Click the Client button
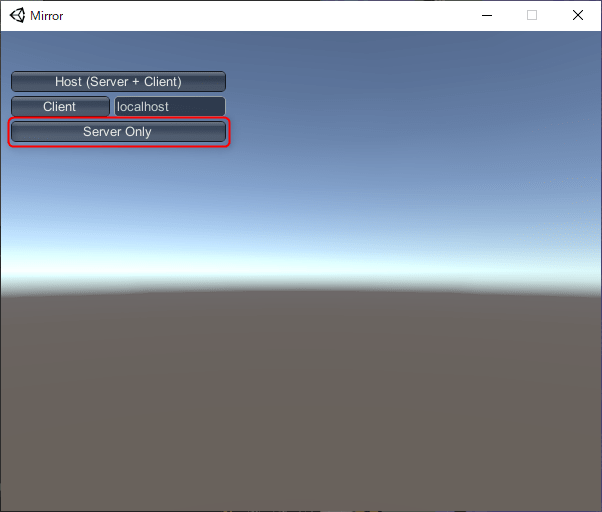 coord(60,106)
